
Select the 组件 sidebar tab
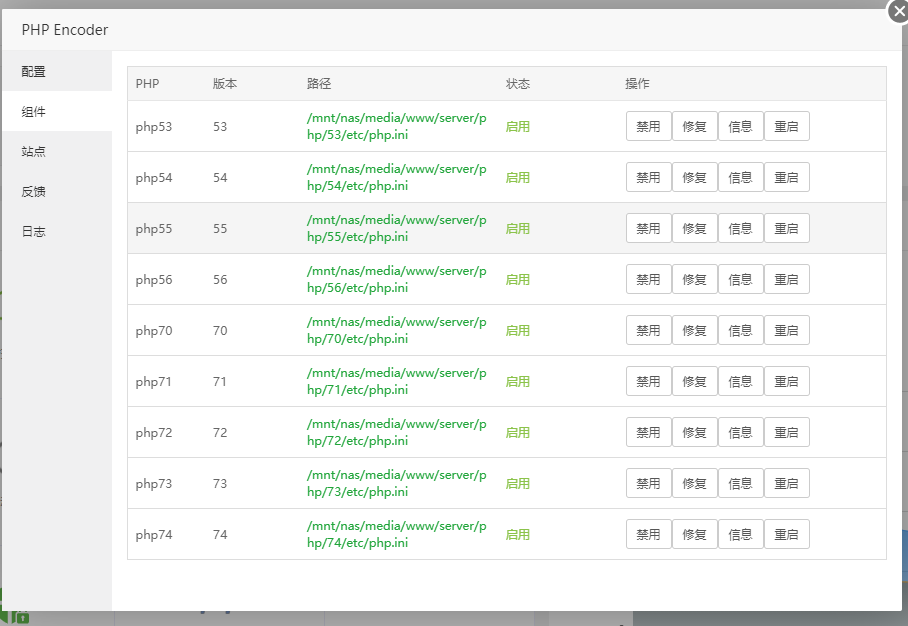pos(57,111)
